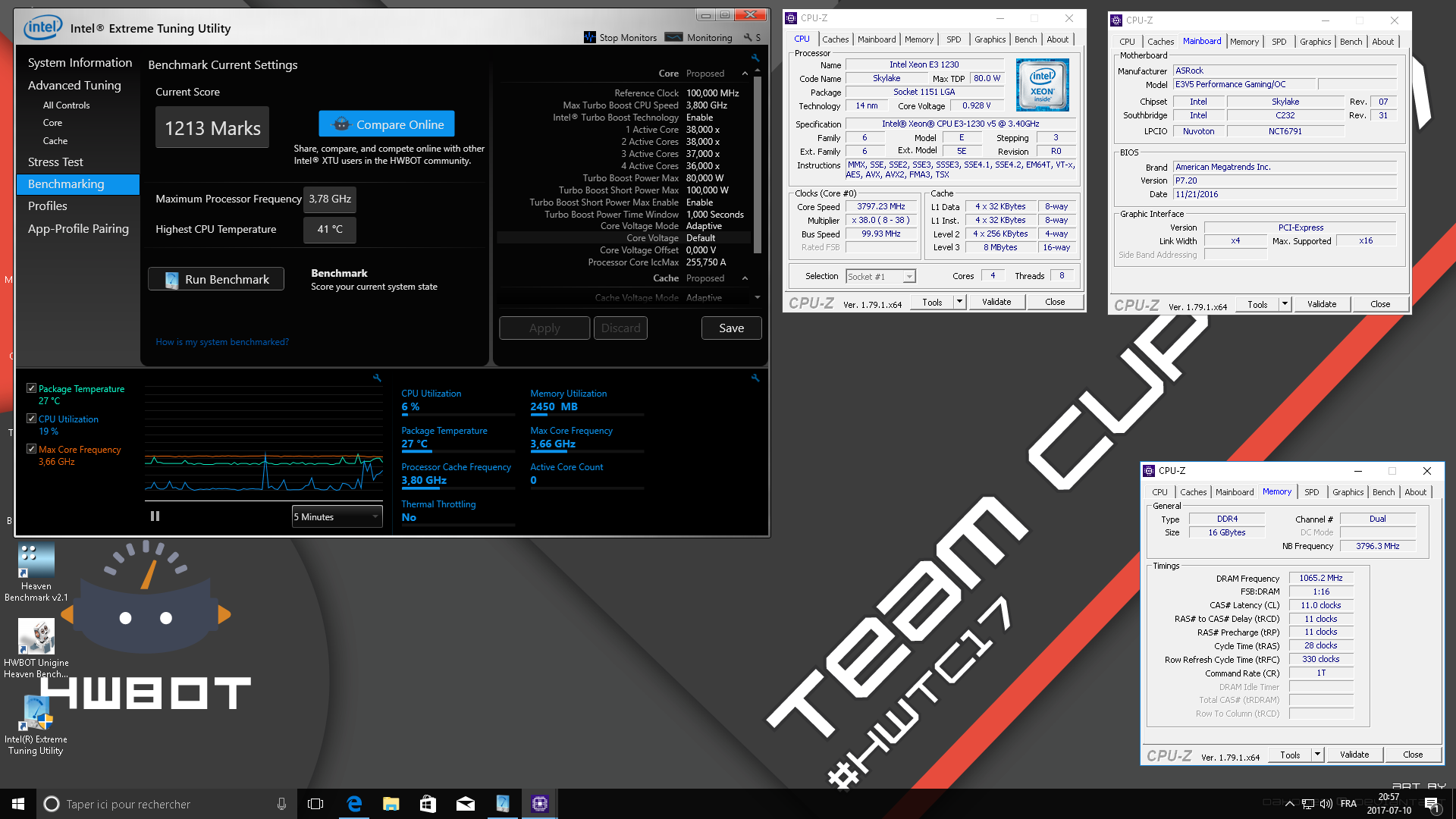This screenshot has height=819, width=1456.
Task: Click the monitoring graph area
Action: [x=263, y=441]
